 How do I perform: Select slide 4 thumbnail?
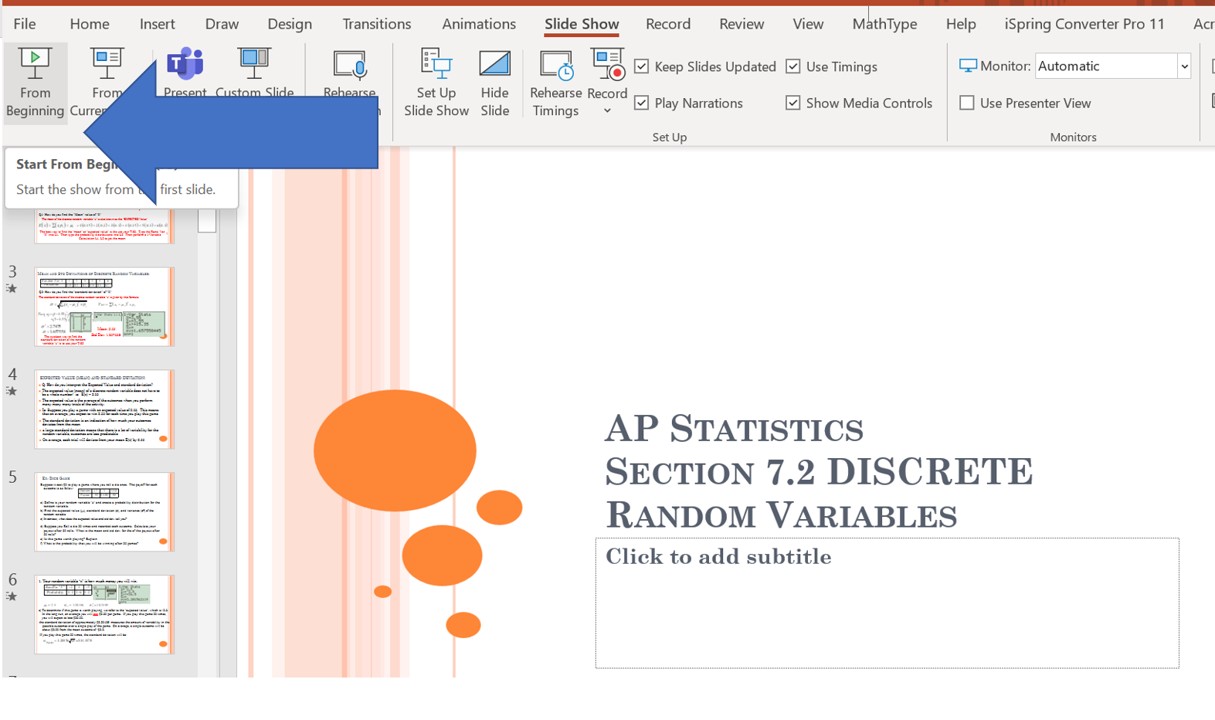click(x=104, y=409)
